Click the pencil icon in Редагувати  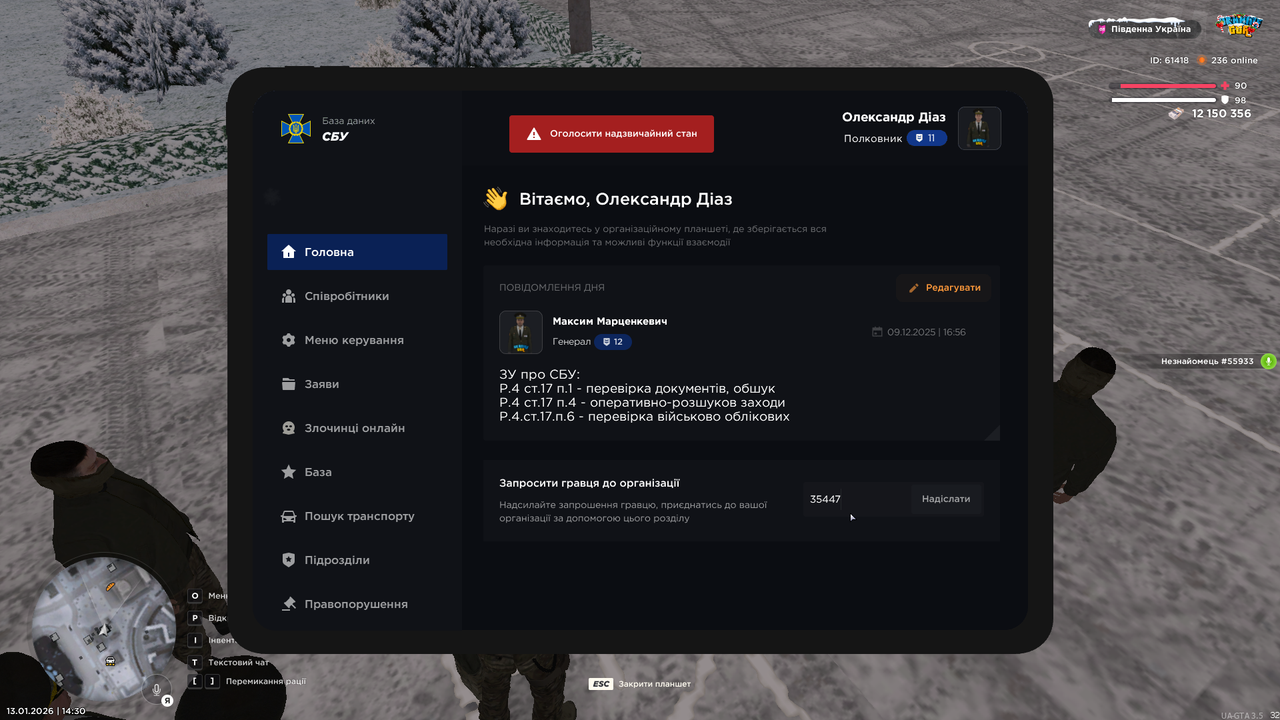pos(913,288)
